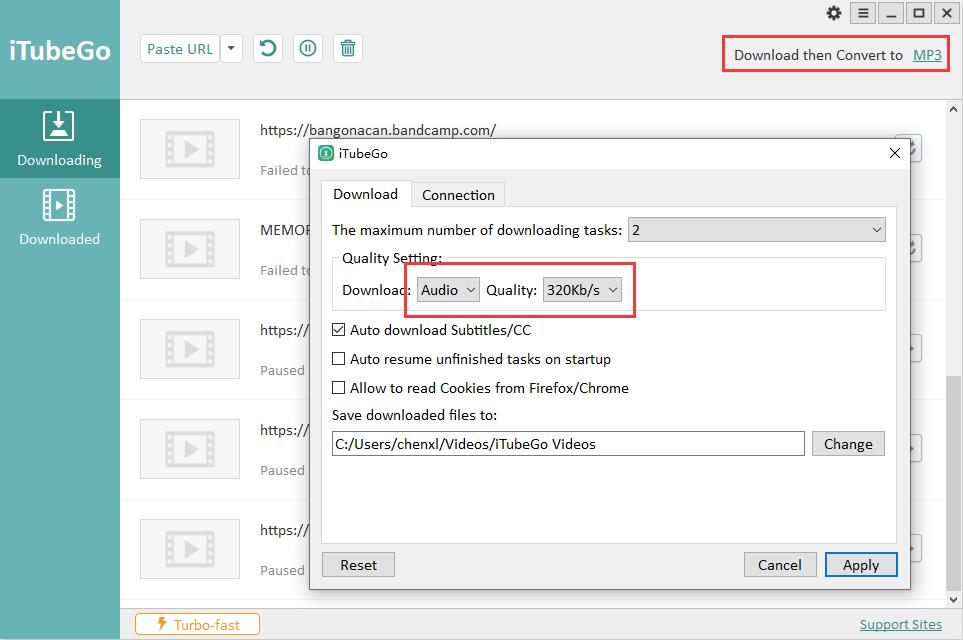Click thumbnail of the bandcamp download task

190,149
